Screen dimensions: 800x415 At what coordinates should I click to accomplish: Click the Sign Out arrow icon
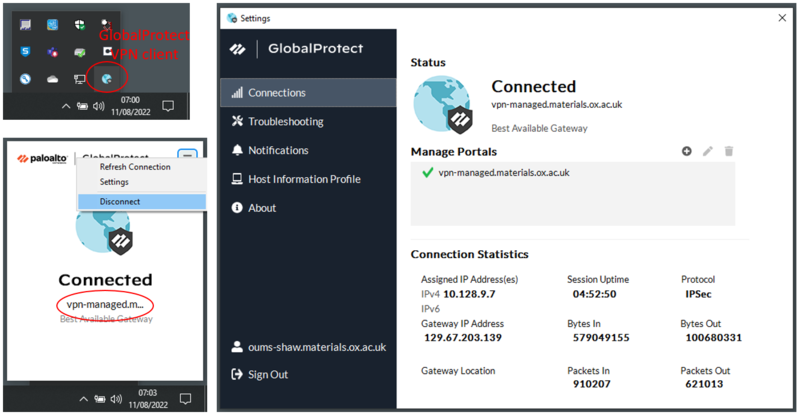237,374
